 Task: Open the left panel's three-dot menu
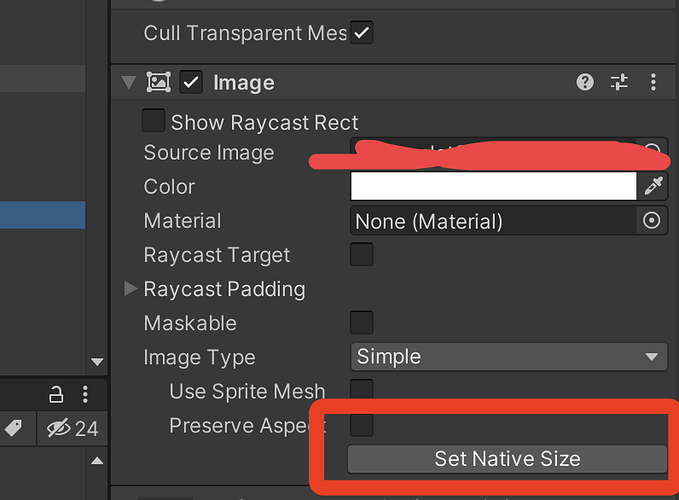[x=86, y=393]
